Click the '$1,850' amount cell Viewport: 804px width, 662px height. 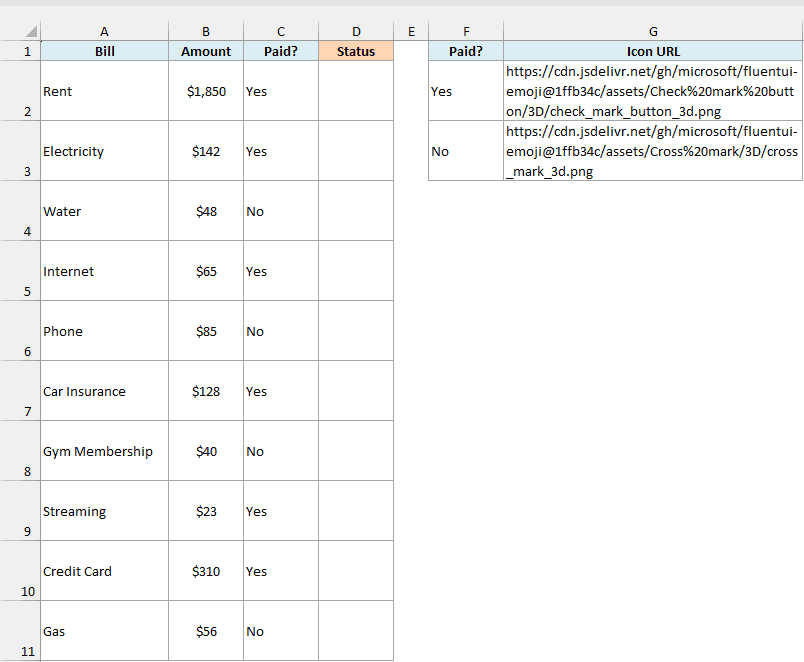pos(206,91)
